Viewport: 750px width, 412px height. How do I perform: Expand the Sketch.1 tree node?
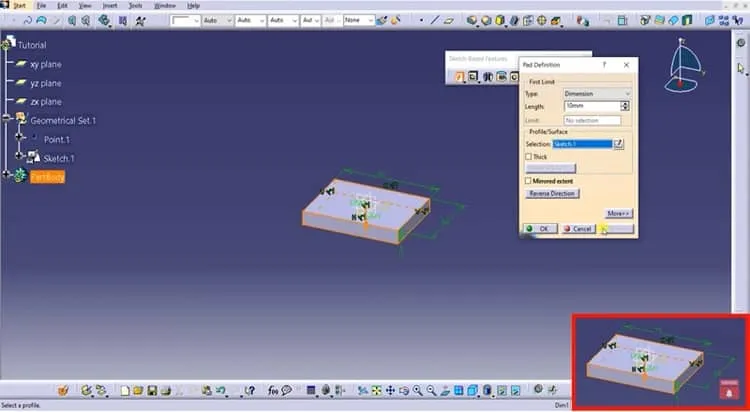click(19, 156)
